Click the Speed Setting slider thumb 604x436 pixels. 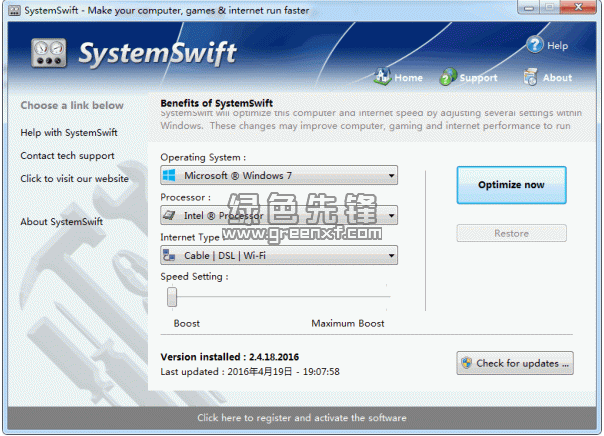pos(172,297)
